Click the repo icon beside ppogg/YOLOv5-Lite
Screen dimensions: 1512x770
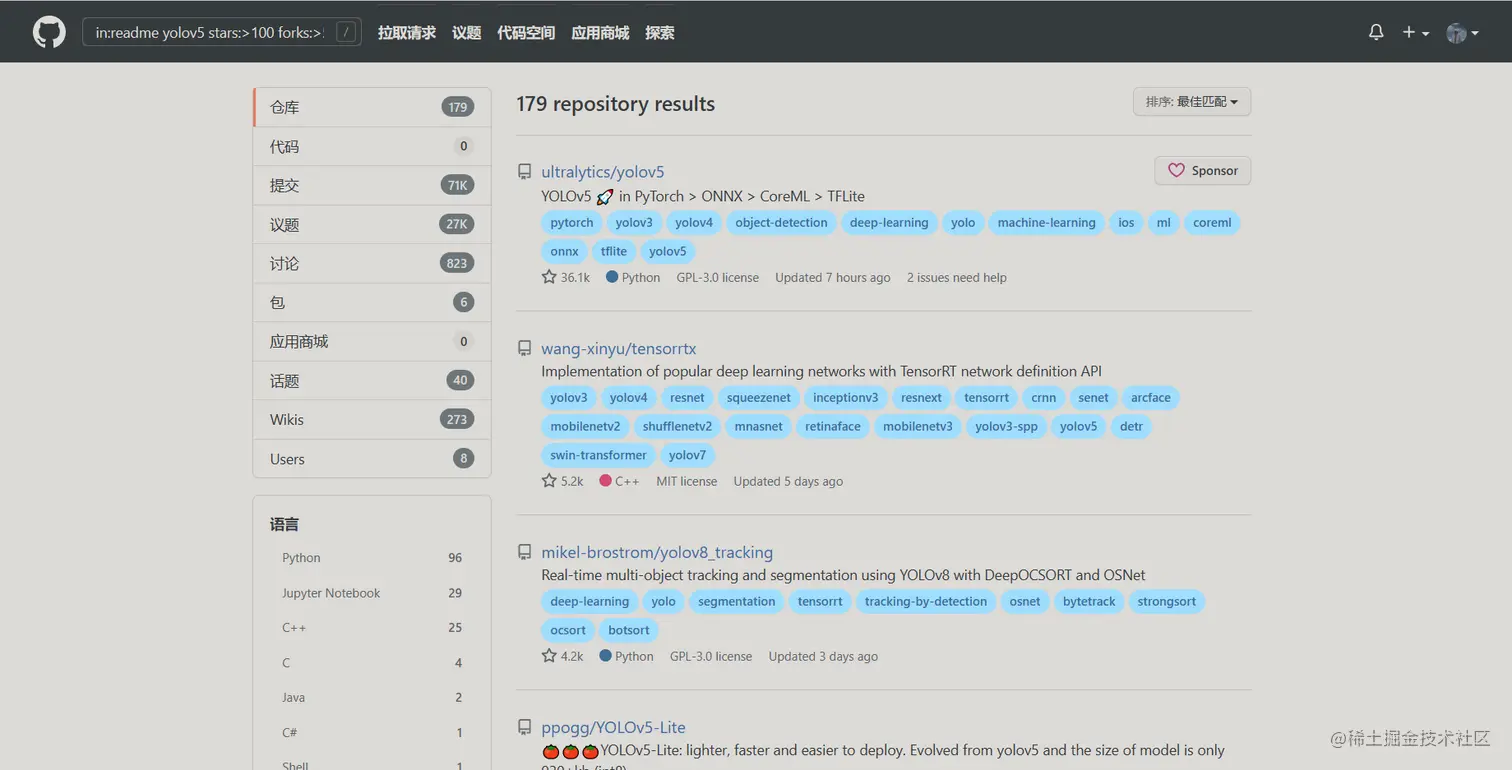(524, 727)
